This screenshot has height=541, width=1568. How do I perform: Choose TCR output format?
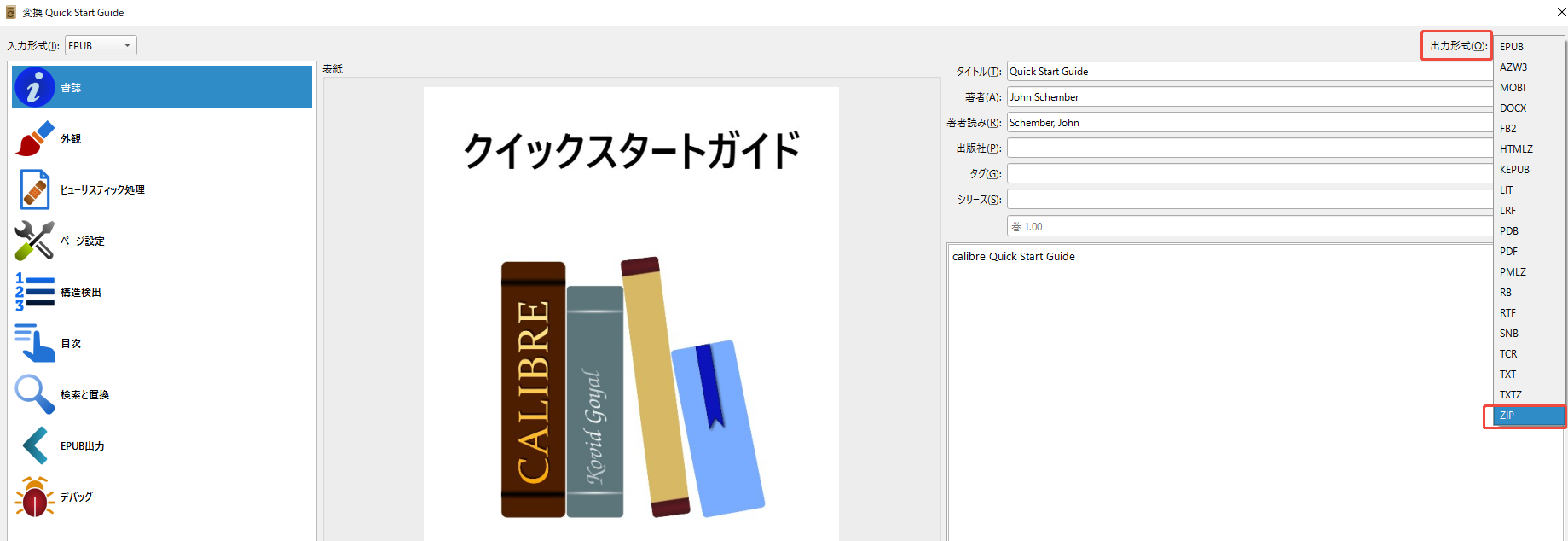point(1530,353)
